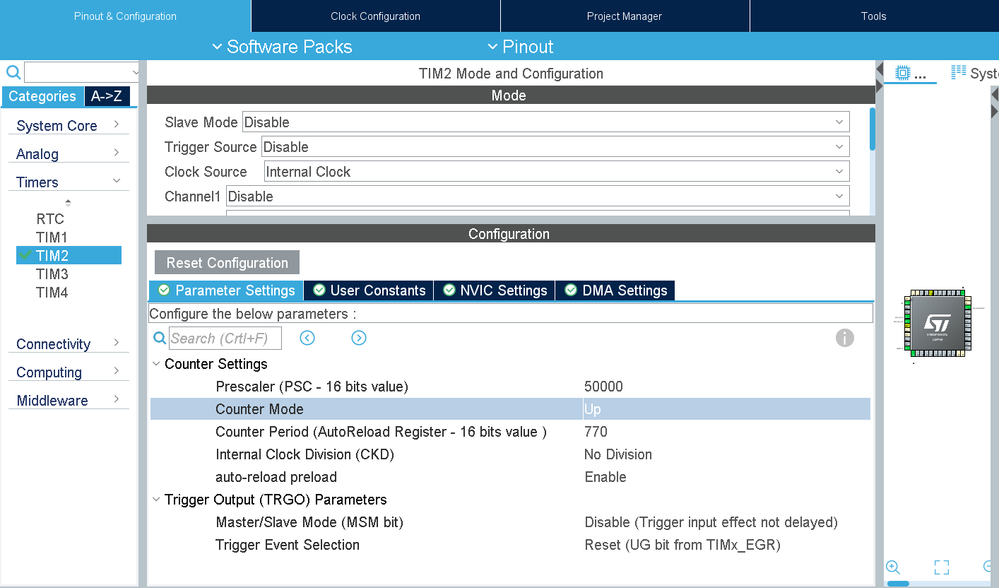Image resolution: width=999 pixels, height=588 pixels.
Task: Click the Master/Slave Mode value Disable
Action: (711, 522)
